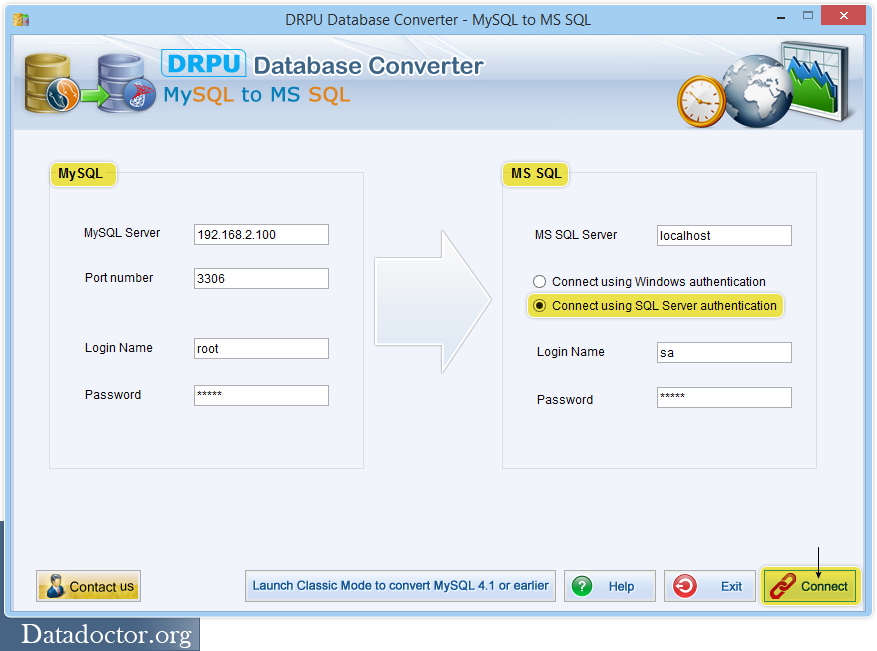This screenshot has width=877, height=651.
Task: Click the MS SQL Password field
Action: [724, 398]
